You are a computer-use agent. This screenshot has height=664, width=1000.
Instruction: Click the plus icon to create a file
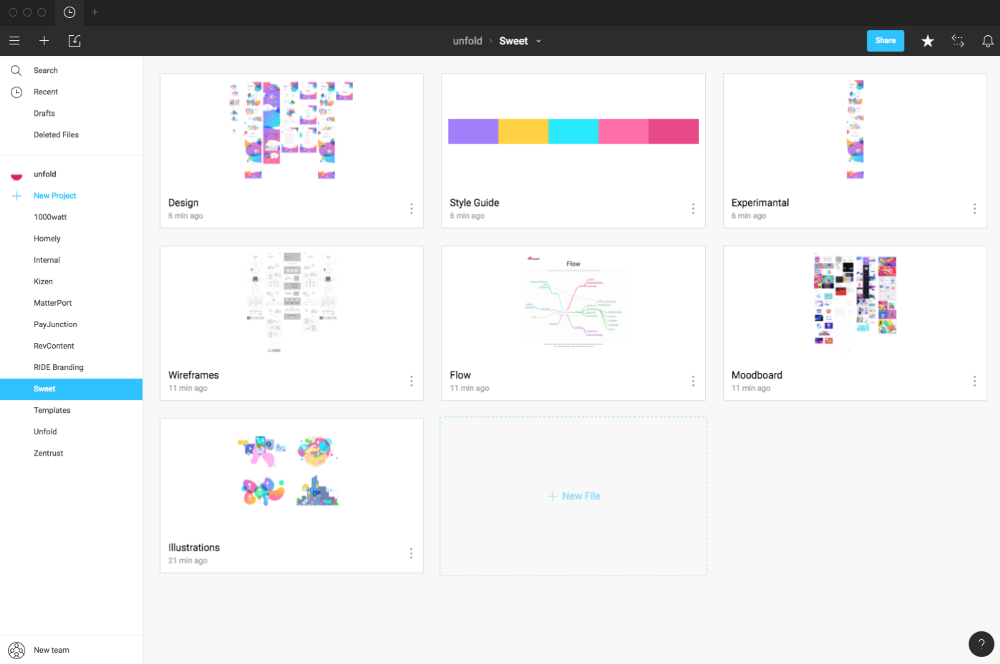coord(44,41)
